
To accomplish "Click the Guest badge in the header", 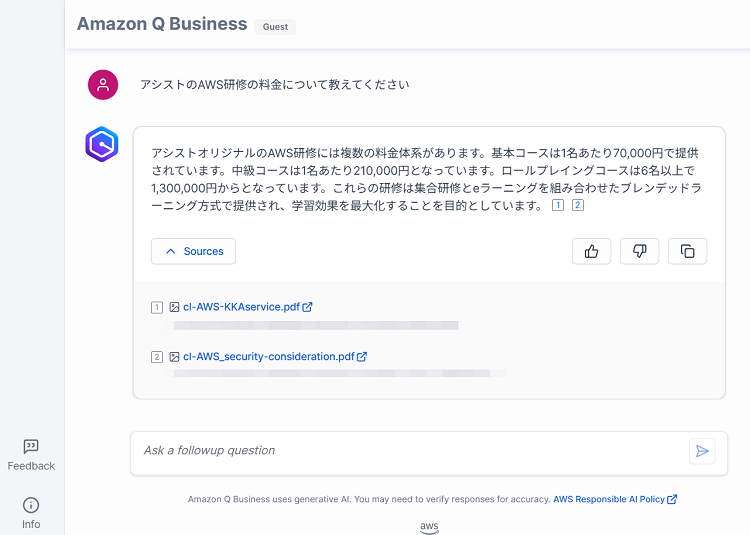I will 275,27.
